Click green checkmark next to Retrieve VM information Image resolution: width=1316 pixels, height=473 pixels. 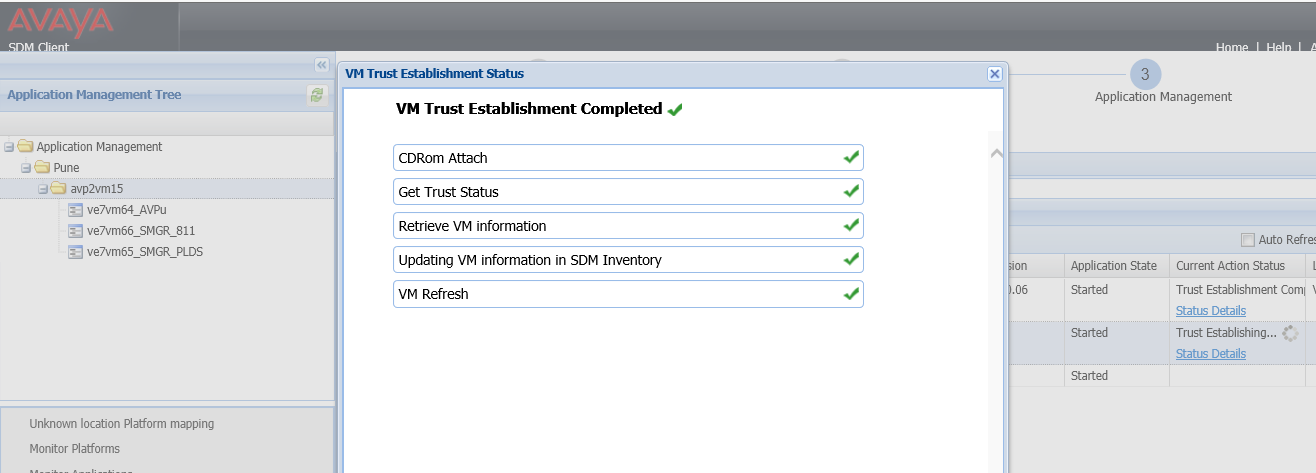pos(852,225)
